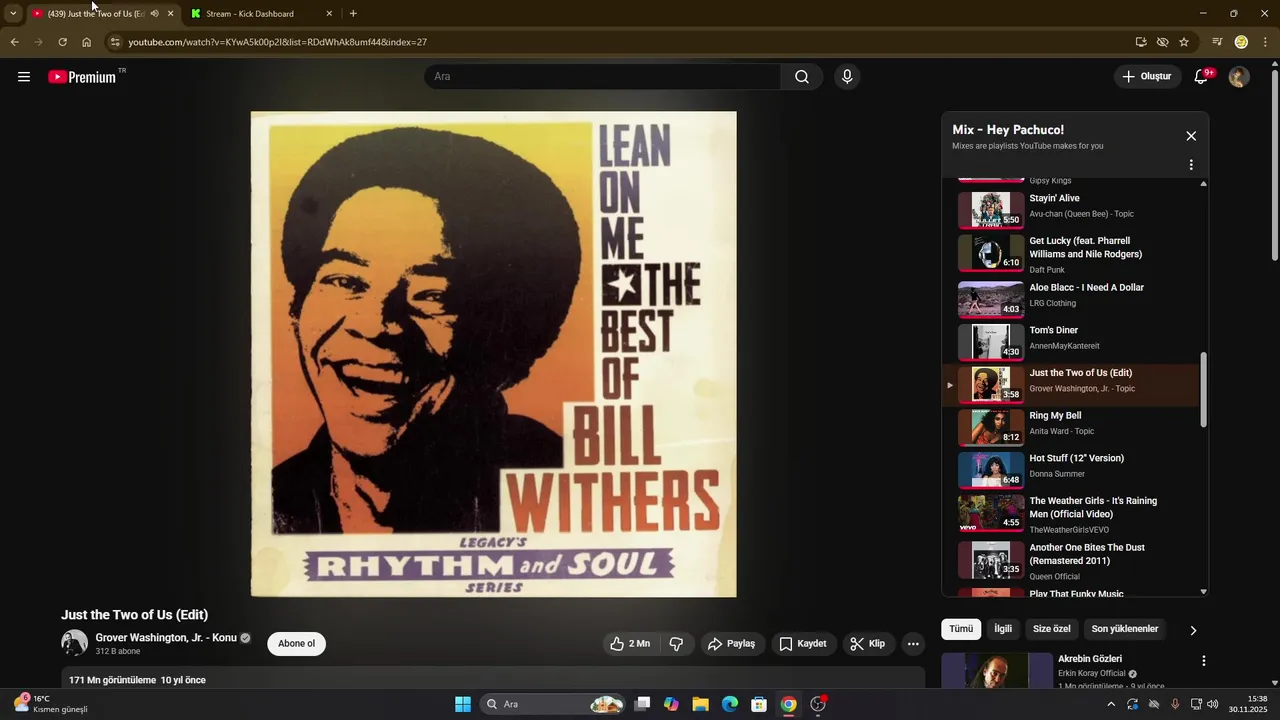
Task: Select the Son yüklenenler filter chip
Action: point(1125,629)
